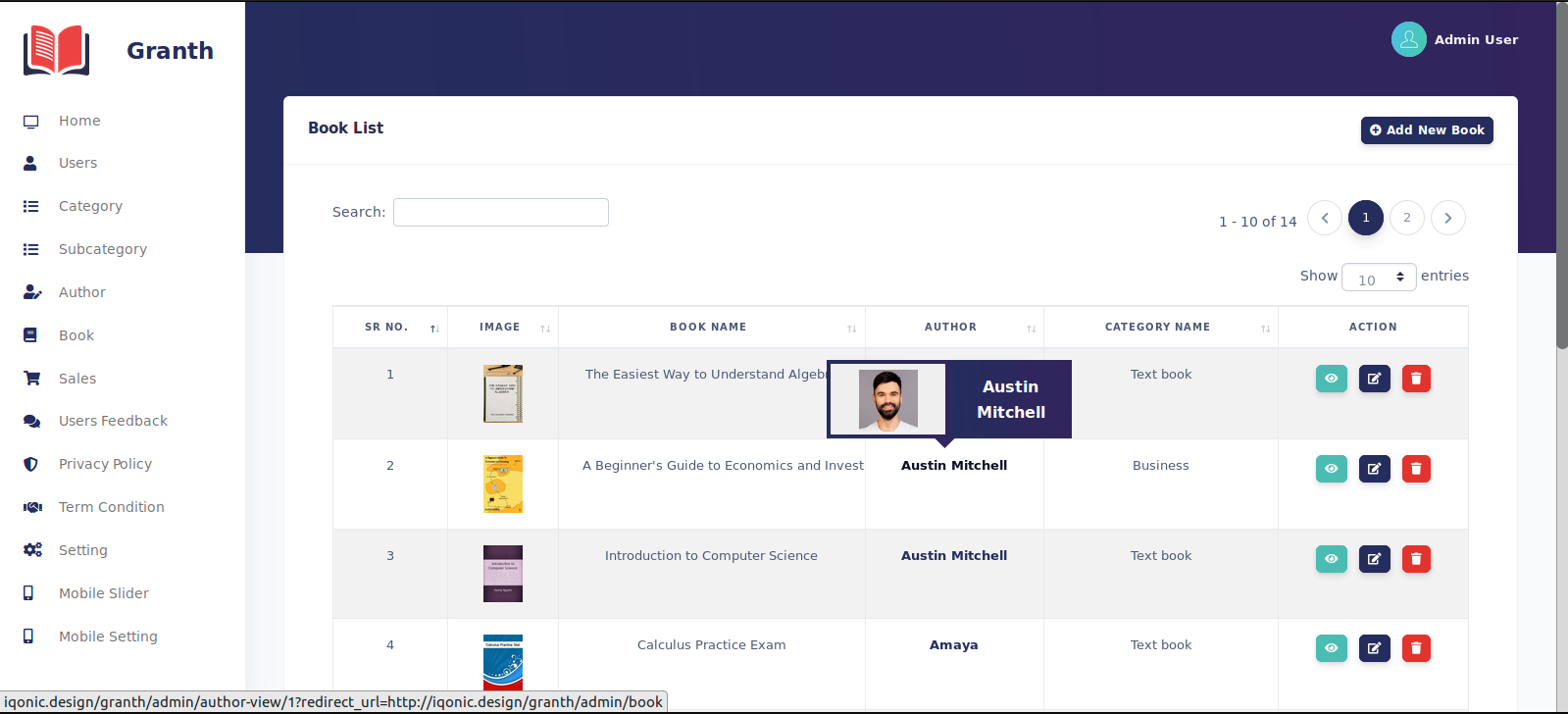Open the Show entries dropdown
The height and width of the screenshot is (714, 1568).
tap(1379, 278)
